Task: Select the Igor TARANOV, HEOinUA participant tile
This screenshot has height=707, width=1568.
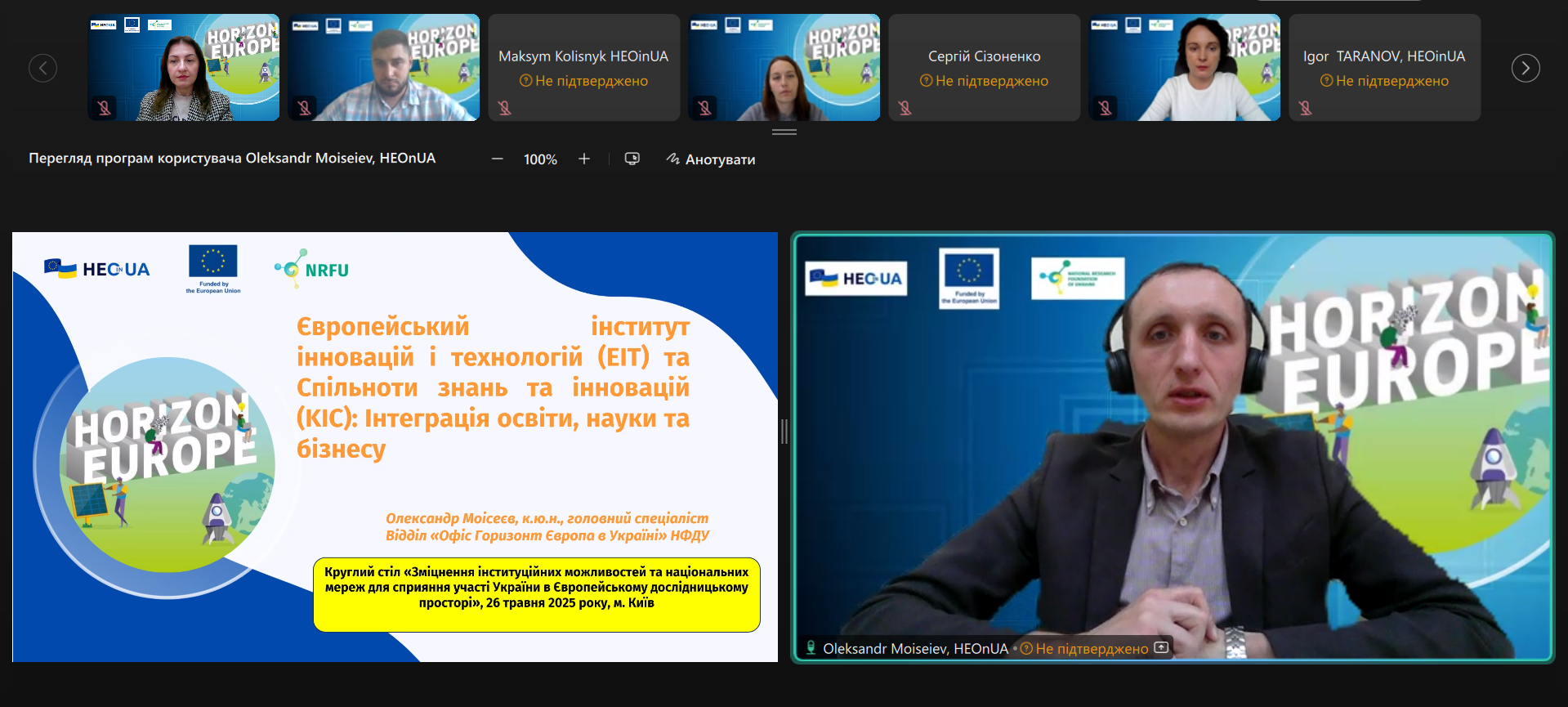Action: tap(1385, 68)
